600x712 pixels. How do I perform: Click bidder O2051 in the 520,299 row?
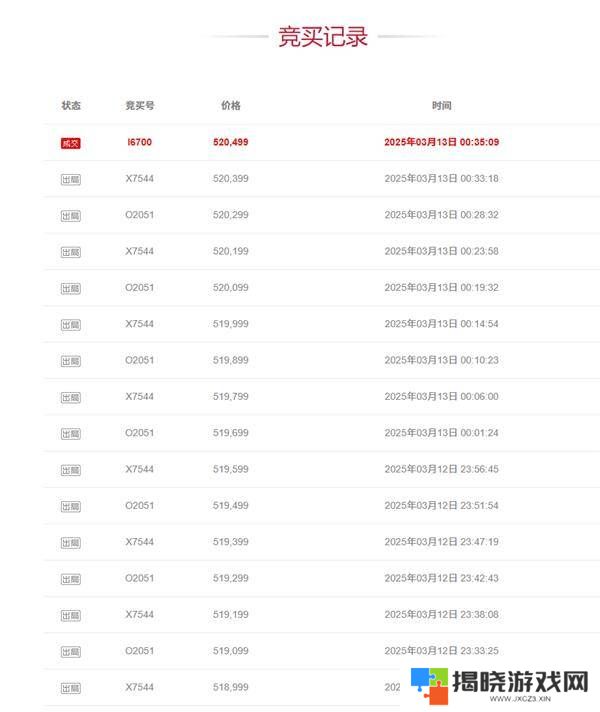click(139, 214)
